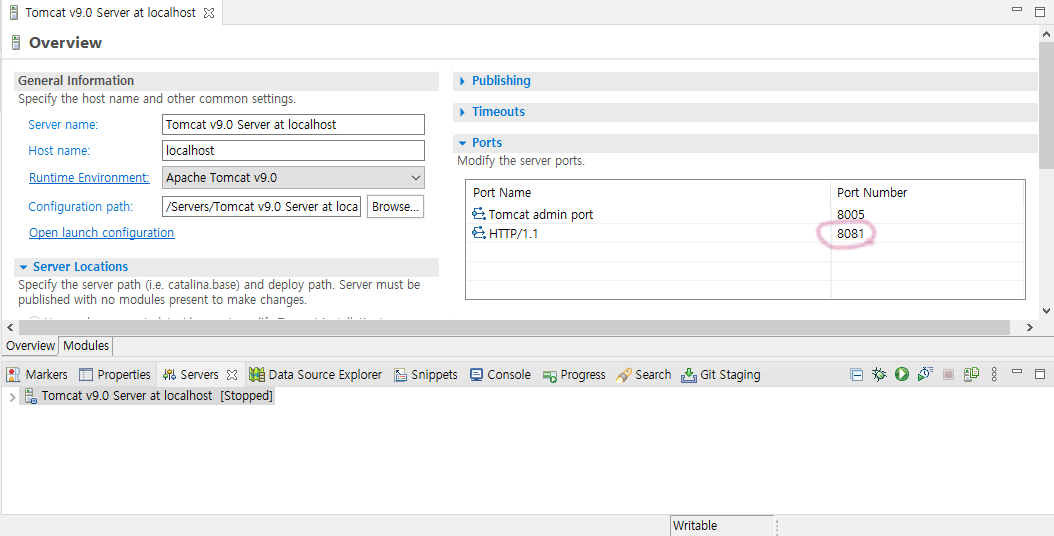Click the Server name text field
This screenshot has height=536, width=1054.
(293, 124)
